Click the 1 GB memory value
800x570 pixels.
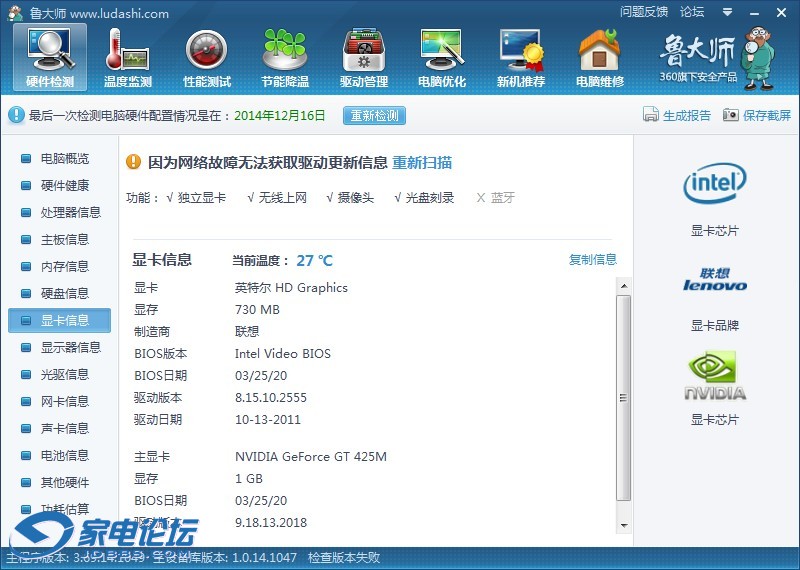click(x=249, y=479)
